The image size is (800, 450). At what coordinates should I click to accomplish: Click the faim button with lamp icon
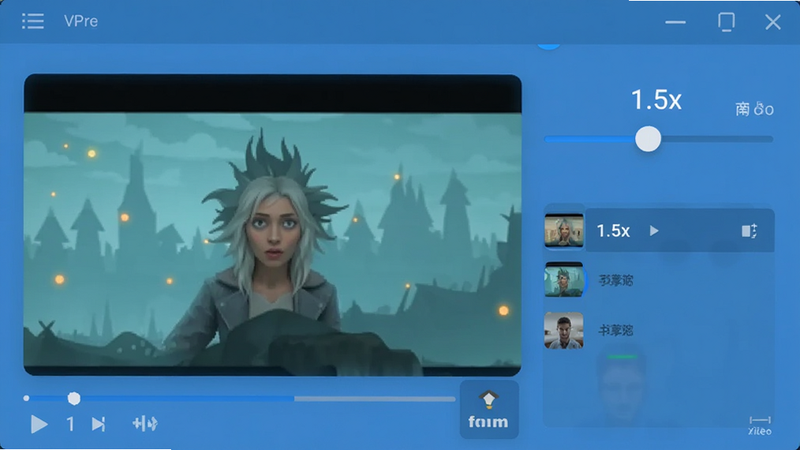pos(489,410)
